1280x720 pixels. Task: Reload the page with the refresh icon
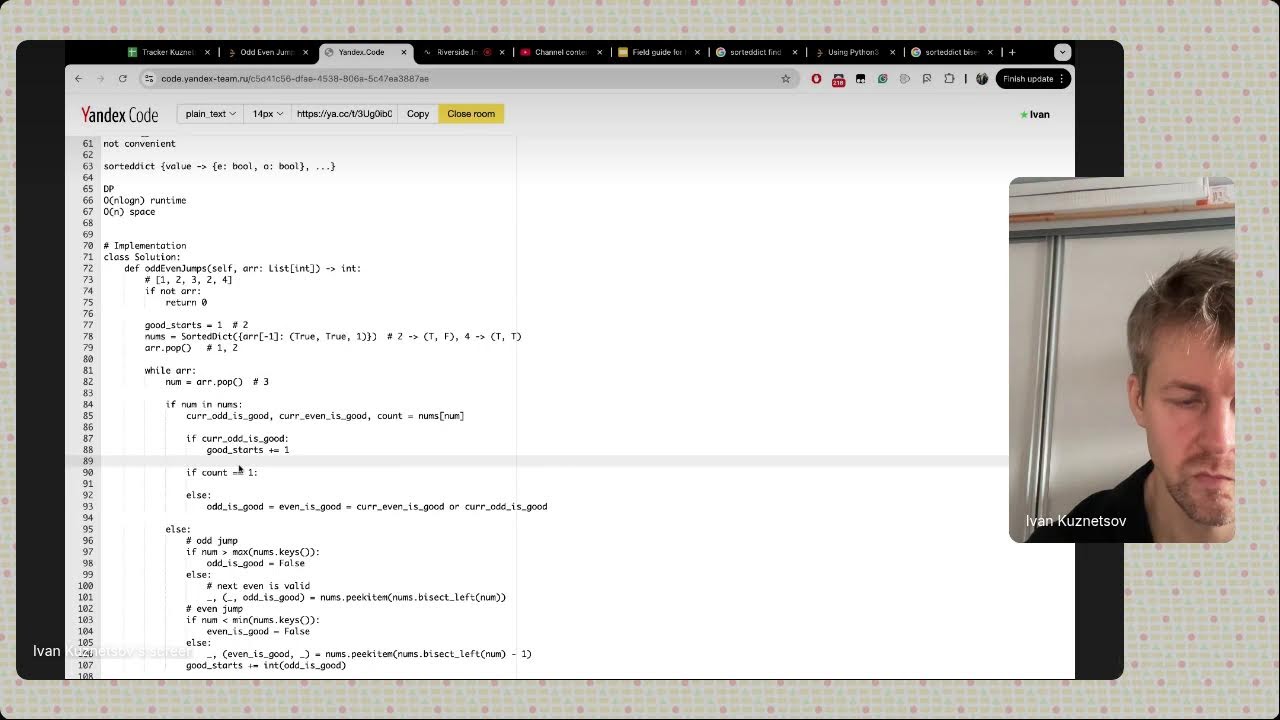click(123, 78)
